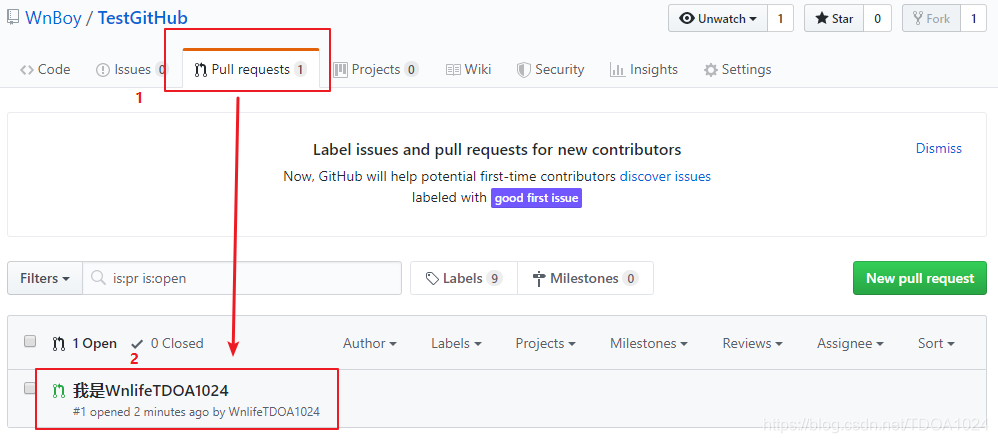Switch to the Code tab

[x=45, y=69]
